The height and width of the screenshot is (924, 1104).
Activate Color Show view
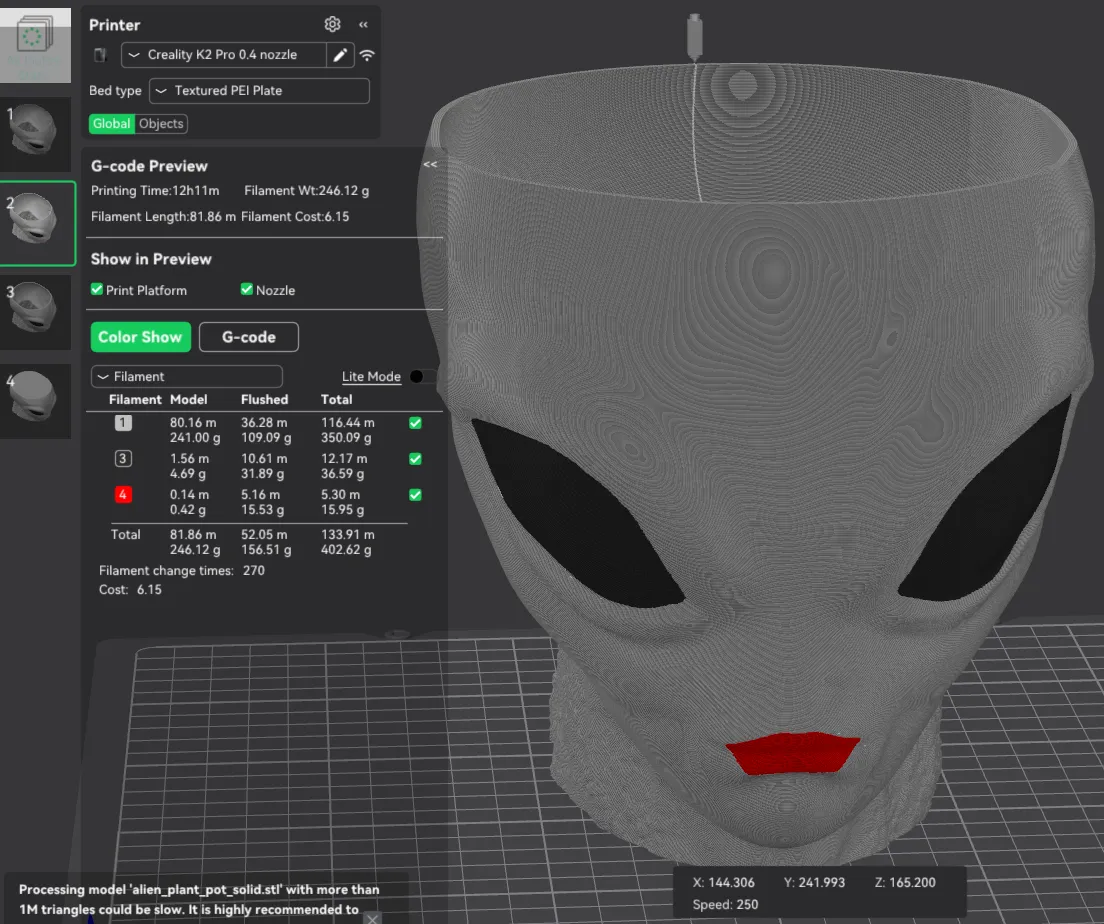[x=141, y=337]
